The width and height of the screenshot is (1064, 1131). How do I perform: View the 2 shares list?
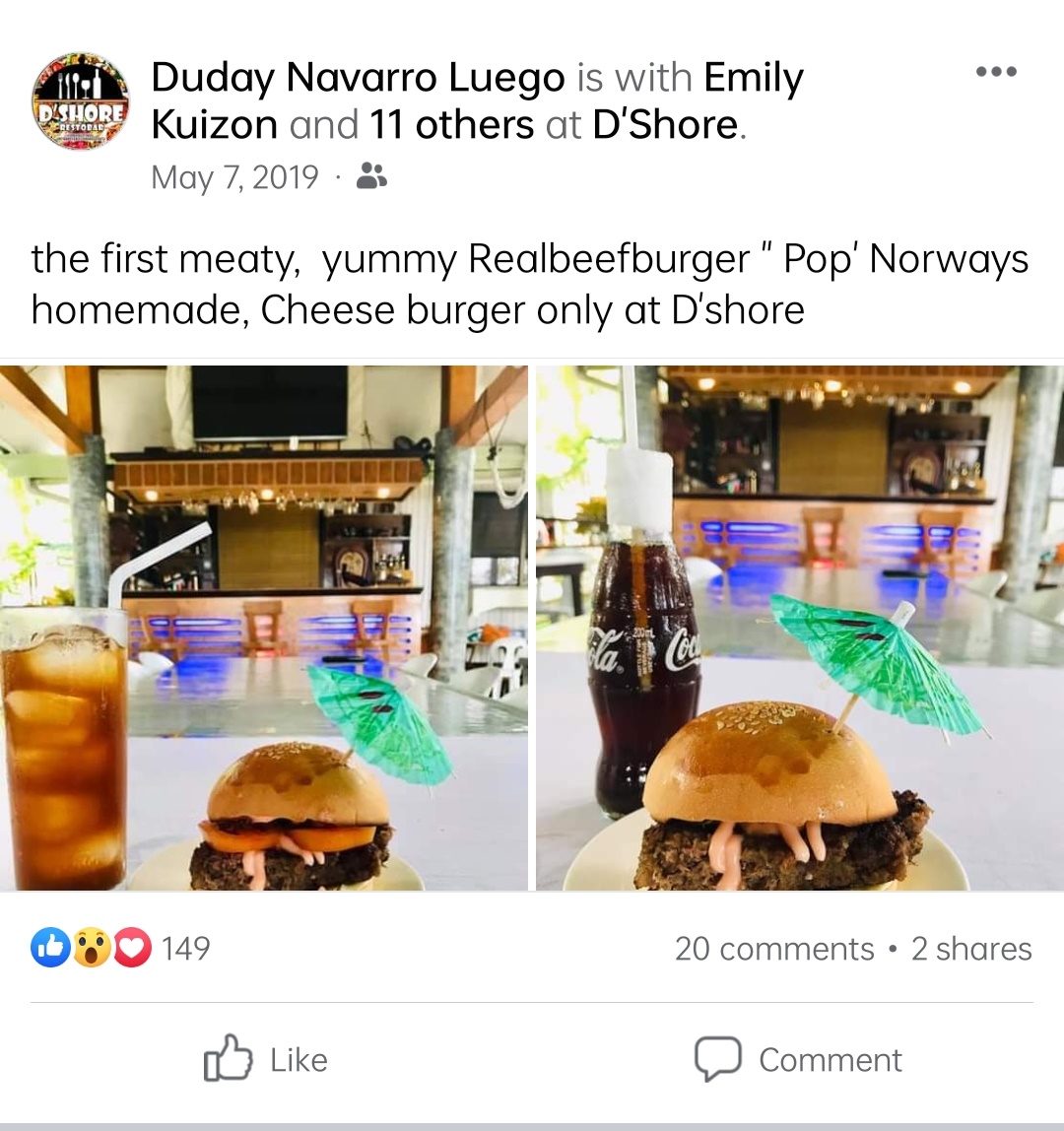(971, 949)
